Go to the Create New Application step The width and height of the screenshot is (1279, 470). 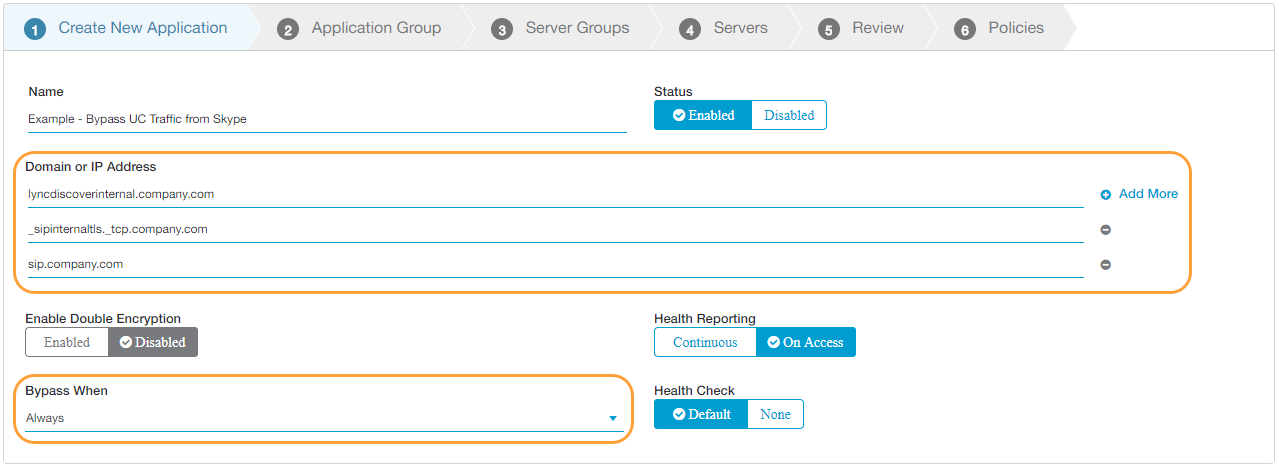point(142,28)
